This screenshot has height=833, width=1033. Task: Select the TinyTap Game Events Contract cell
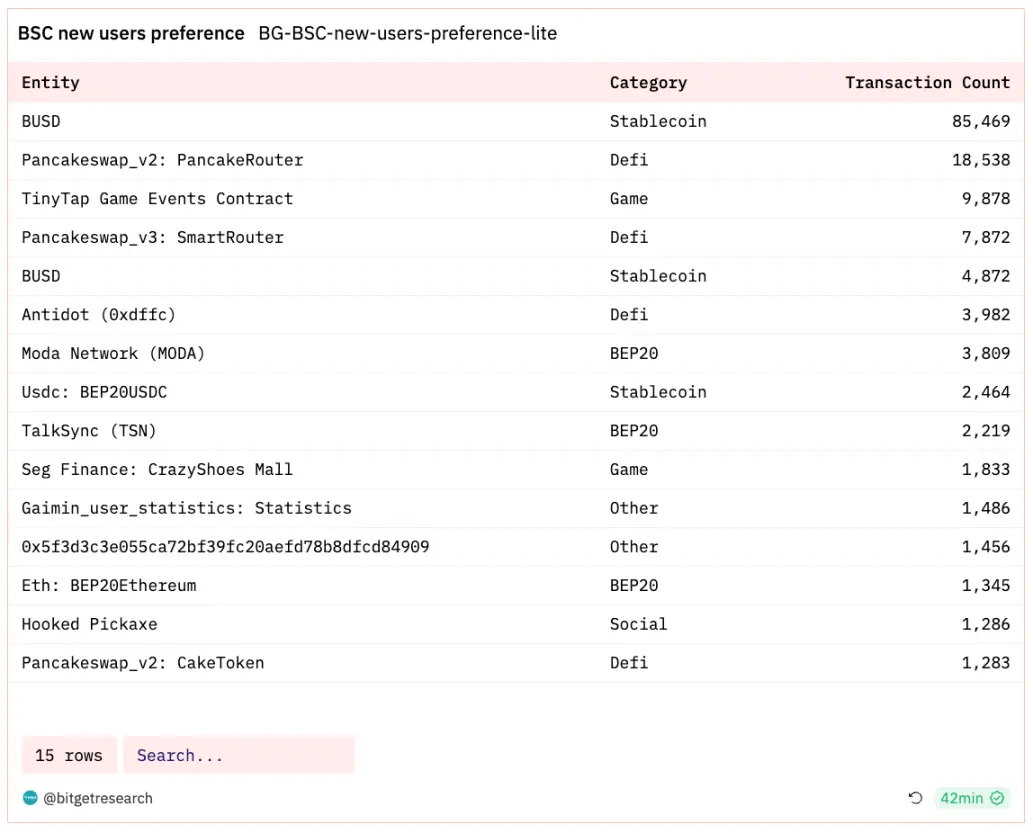click(157, 198)
